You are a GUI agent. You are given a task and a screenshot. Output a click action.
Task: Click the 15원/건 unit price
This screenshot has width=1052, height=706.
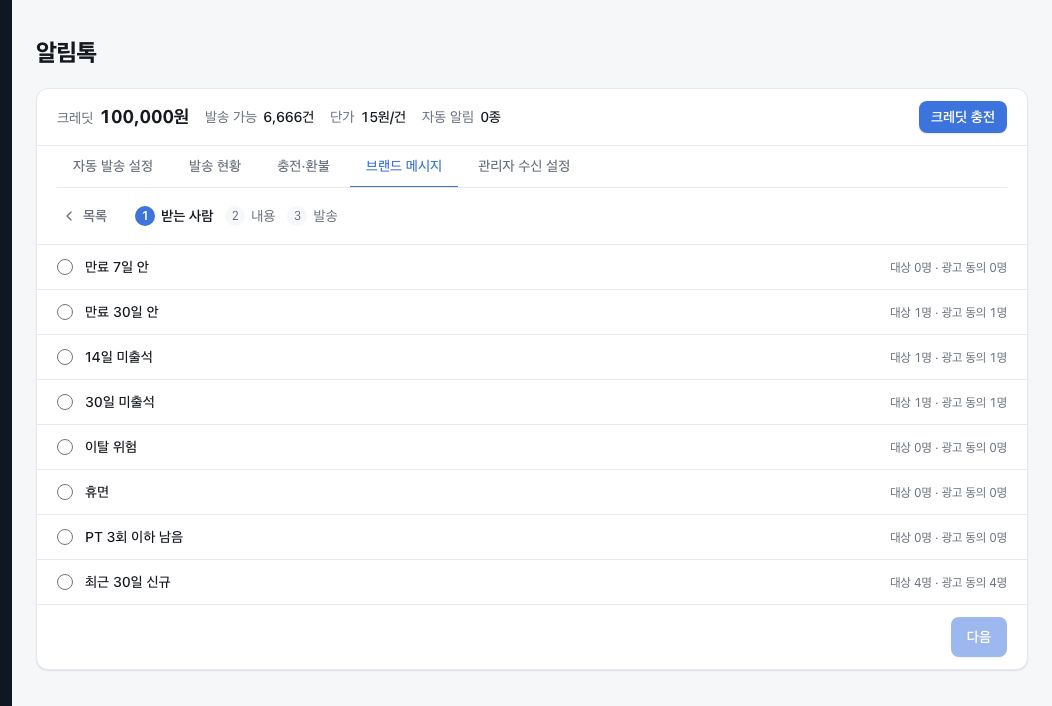383,117
